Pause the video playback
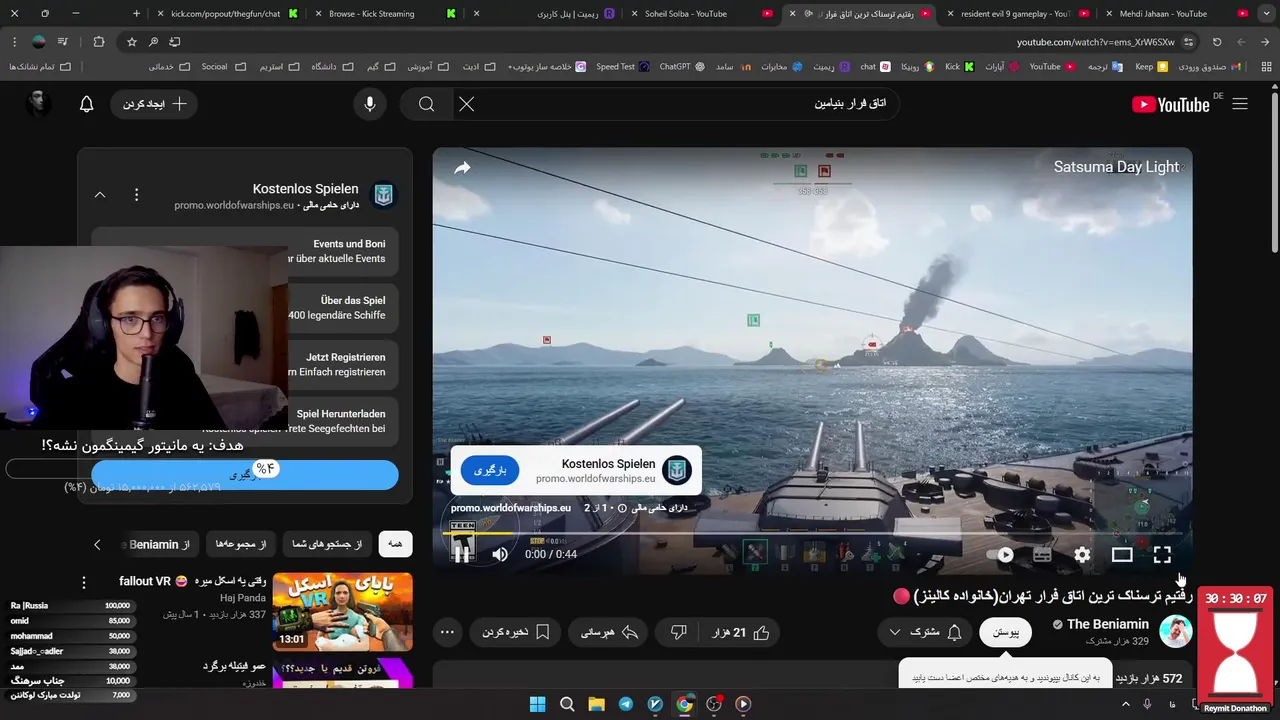The width and height of the screenshot is (1280, 720). 462,554
